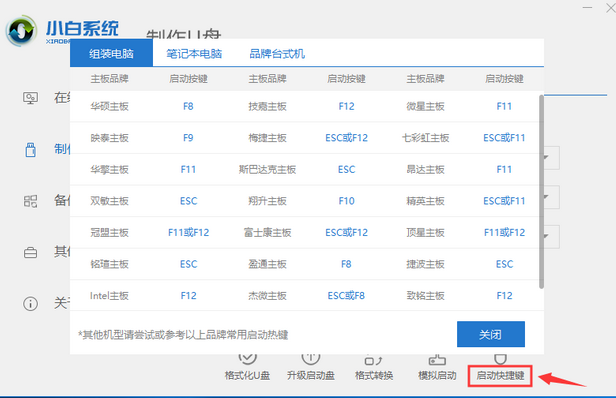The width and height of the screenshot is (616, 398).
Task: Click the 华硕主板 cell
Action: [x=109, y=106]
